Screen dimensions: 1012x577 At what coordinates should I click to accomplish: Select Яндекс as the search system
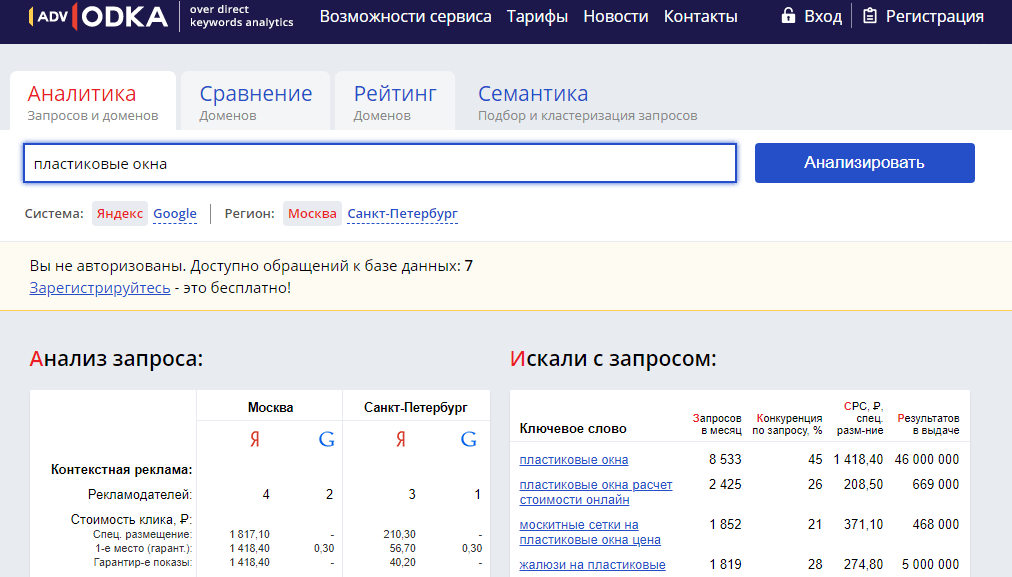pyautogui.click(x=120, y=213)
